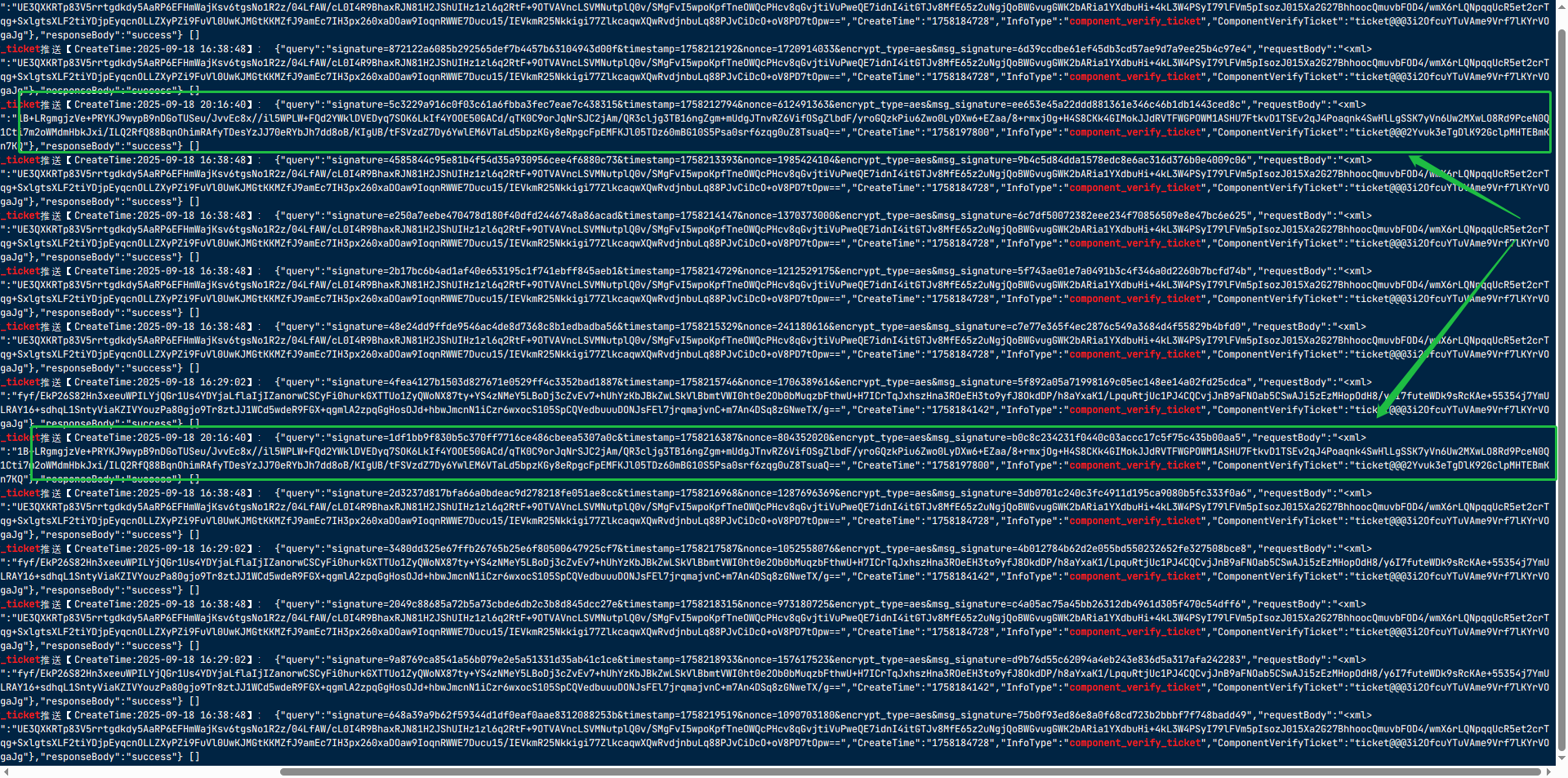Viewport: 1568px width, 778px height.
Task: Click the signature value starting 1df1bb9f830b
Action: tap(502, 438)
